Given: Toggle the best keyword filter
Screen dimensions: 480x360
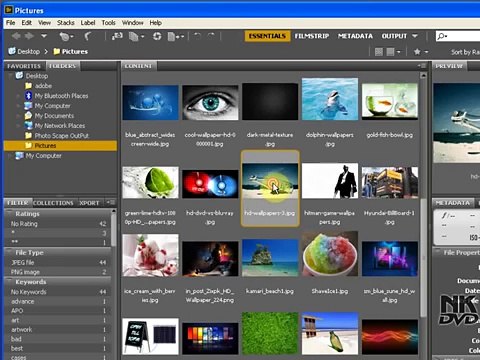Looking at the screenshot, I should click(58, 348).
